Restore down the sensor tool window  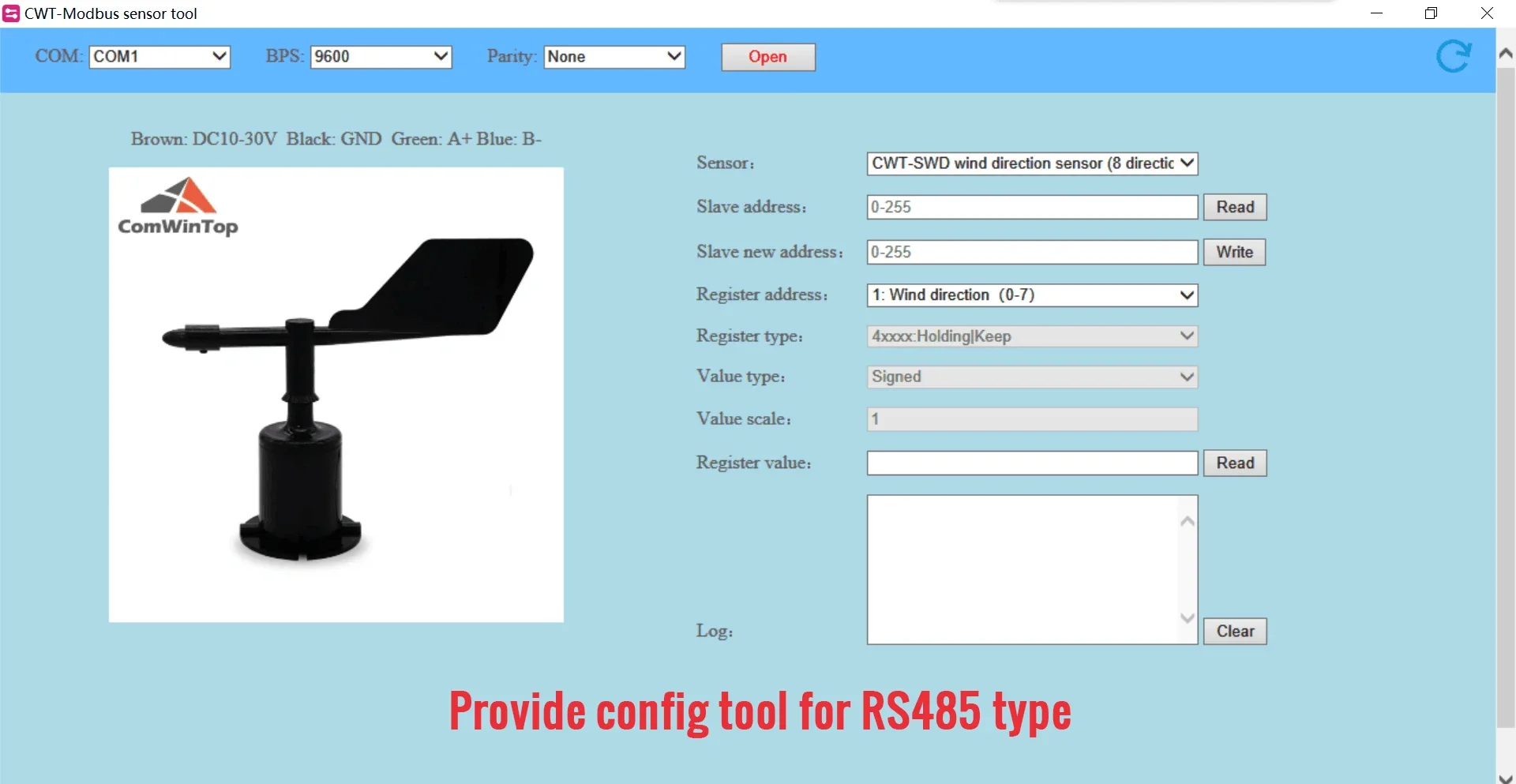[1431, 13]
